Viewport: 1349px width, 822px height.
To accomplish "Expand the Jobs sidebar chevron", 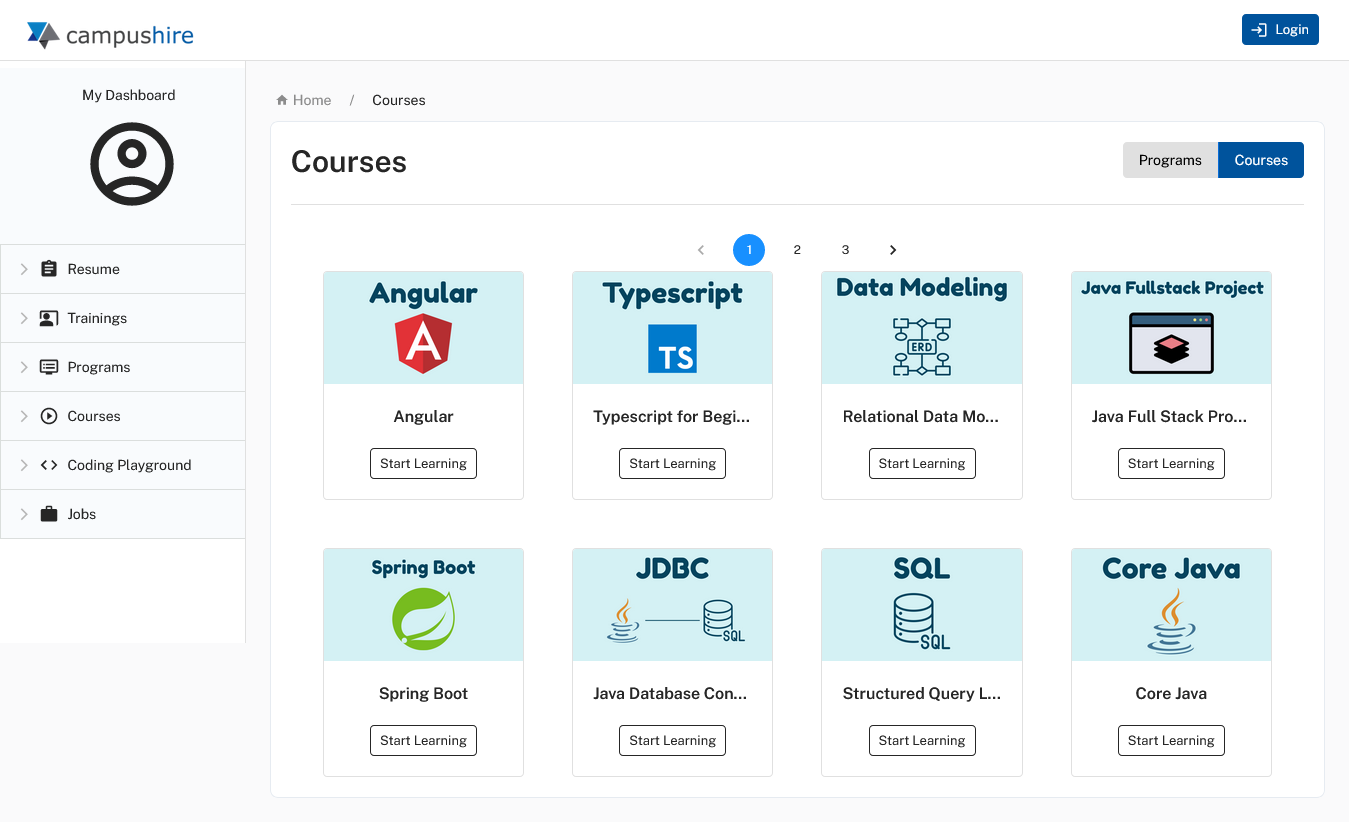I will pyautogui.click(x=24, y=514).
